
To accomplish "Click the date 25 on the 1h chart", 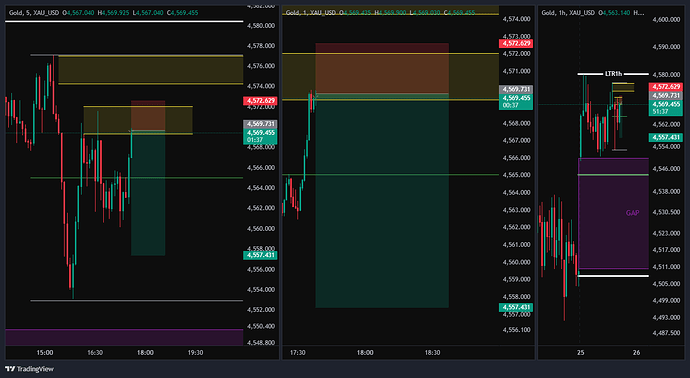I will click(x=581, y=353).
